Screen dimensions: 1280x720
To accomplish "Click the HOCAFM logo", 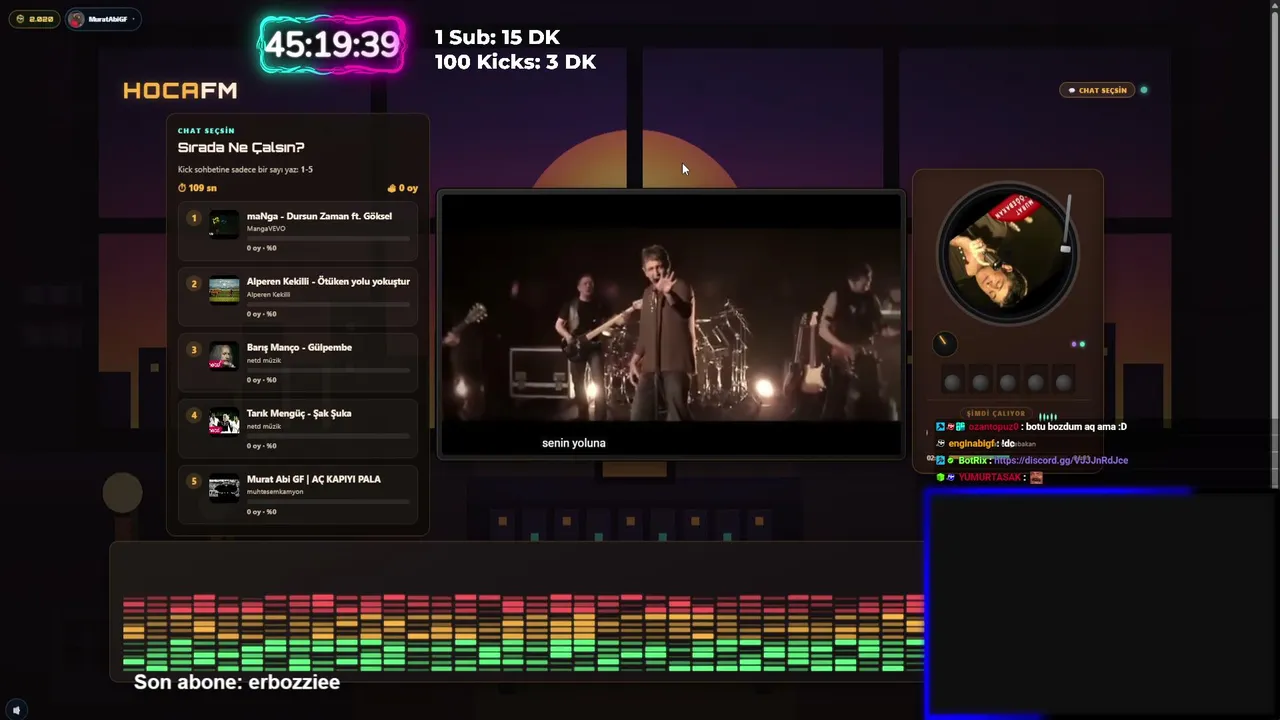I will pos(180,91).
